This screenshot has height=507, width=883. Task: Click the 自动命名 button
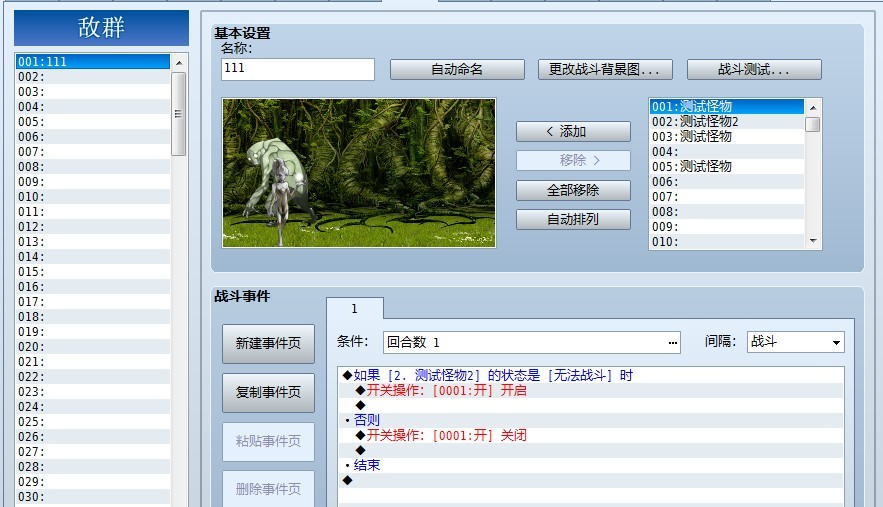tap(457, 70)
